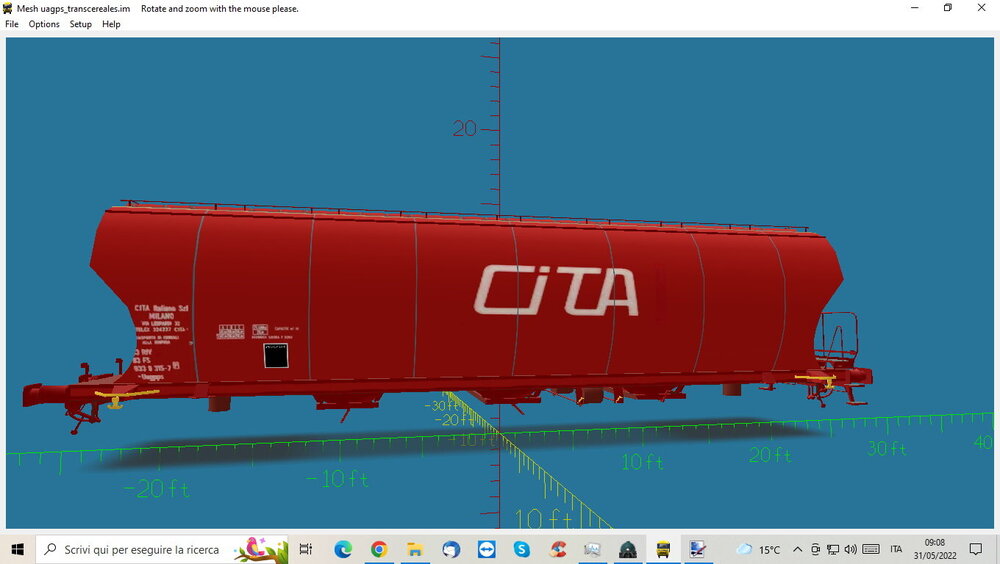The height and width of the screenshot is (564, 1000).
Task: Open the File menu
Action: coord(11,24)
